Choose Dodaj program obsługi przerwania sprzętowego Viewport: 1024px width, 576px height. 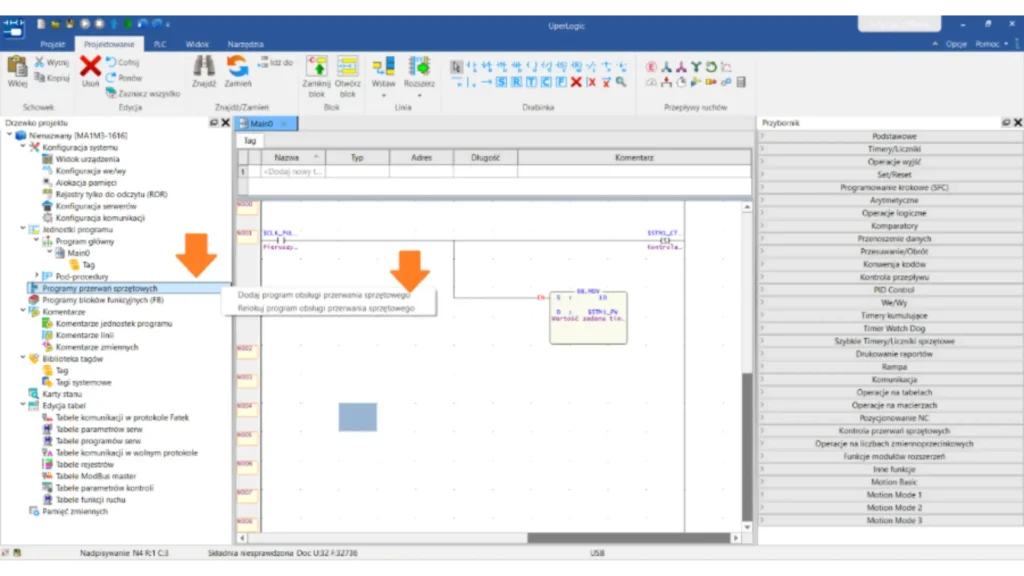tap(324, 295)
